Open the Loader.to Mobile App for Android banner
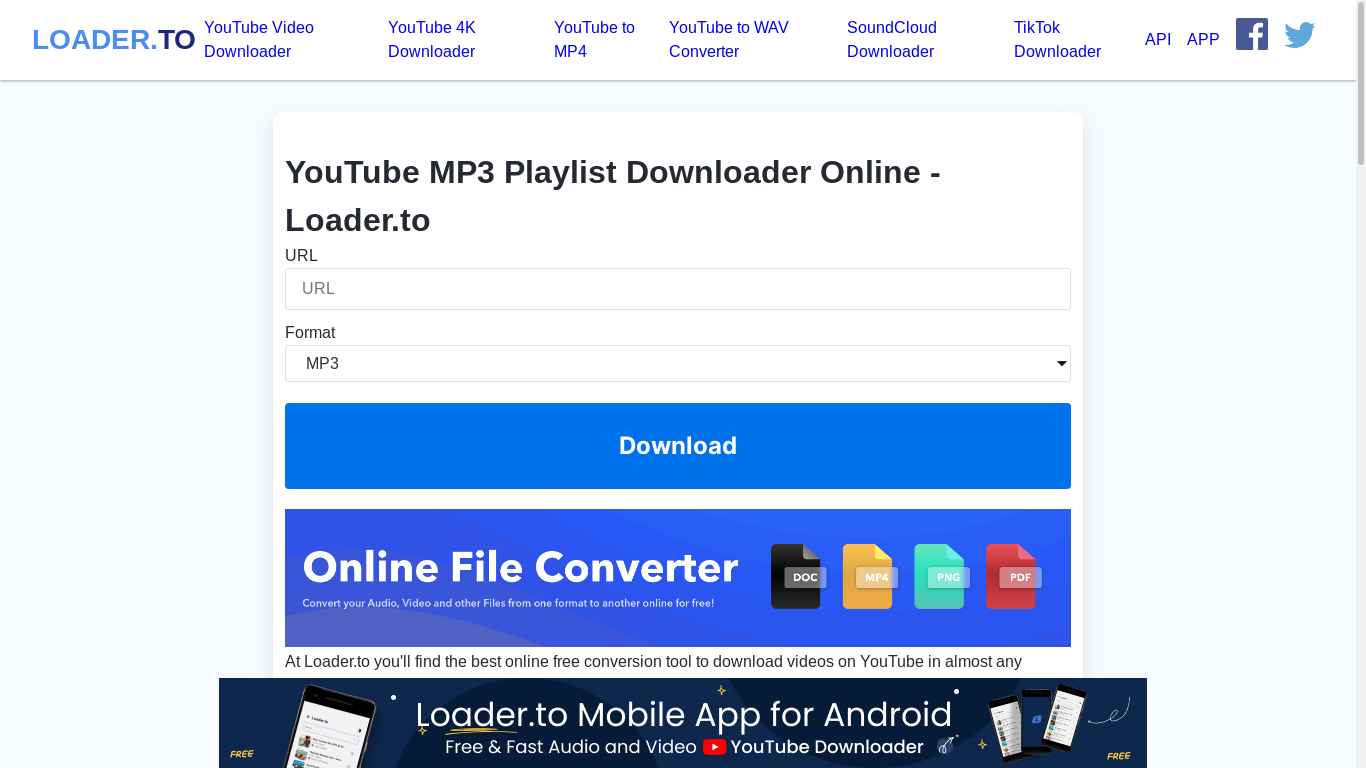 [683, 723]
